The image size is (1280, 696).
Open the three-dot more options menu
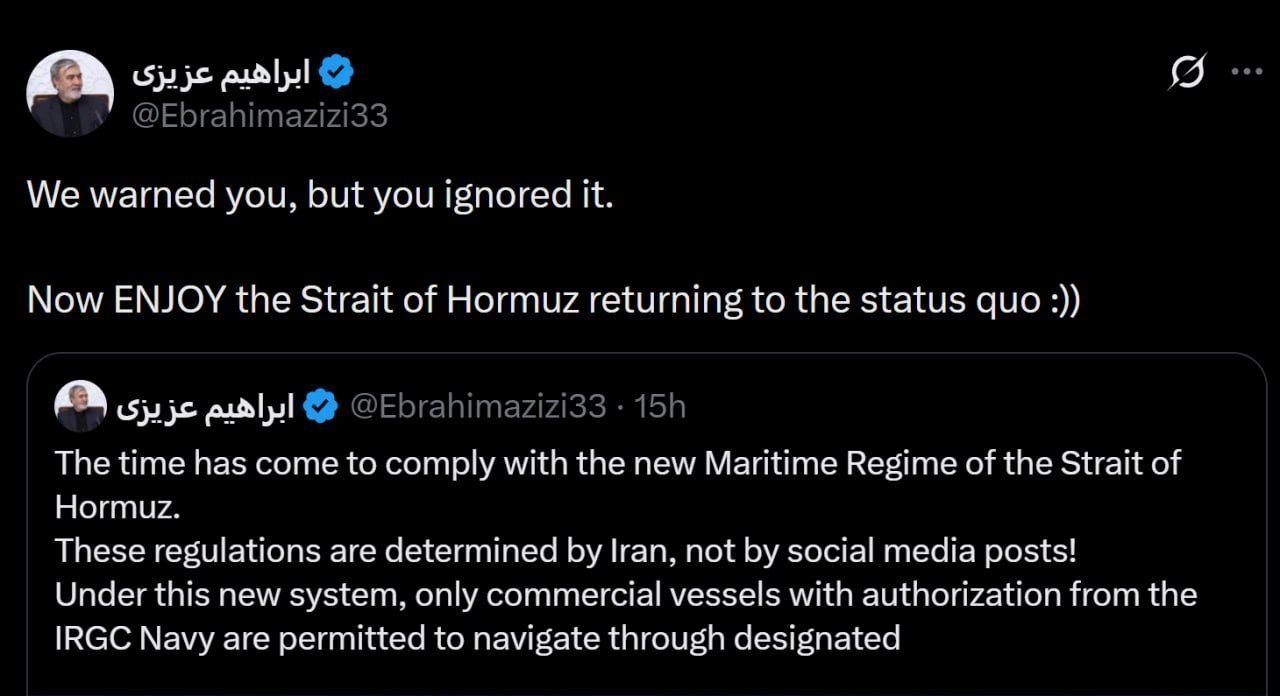1246,71
